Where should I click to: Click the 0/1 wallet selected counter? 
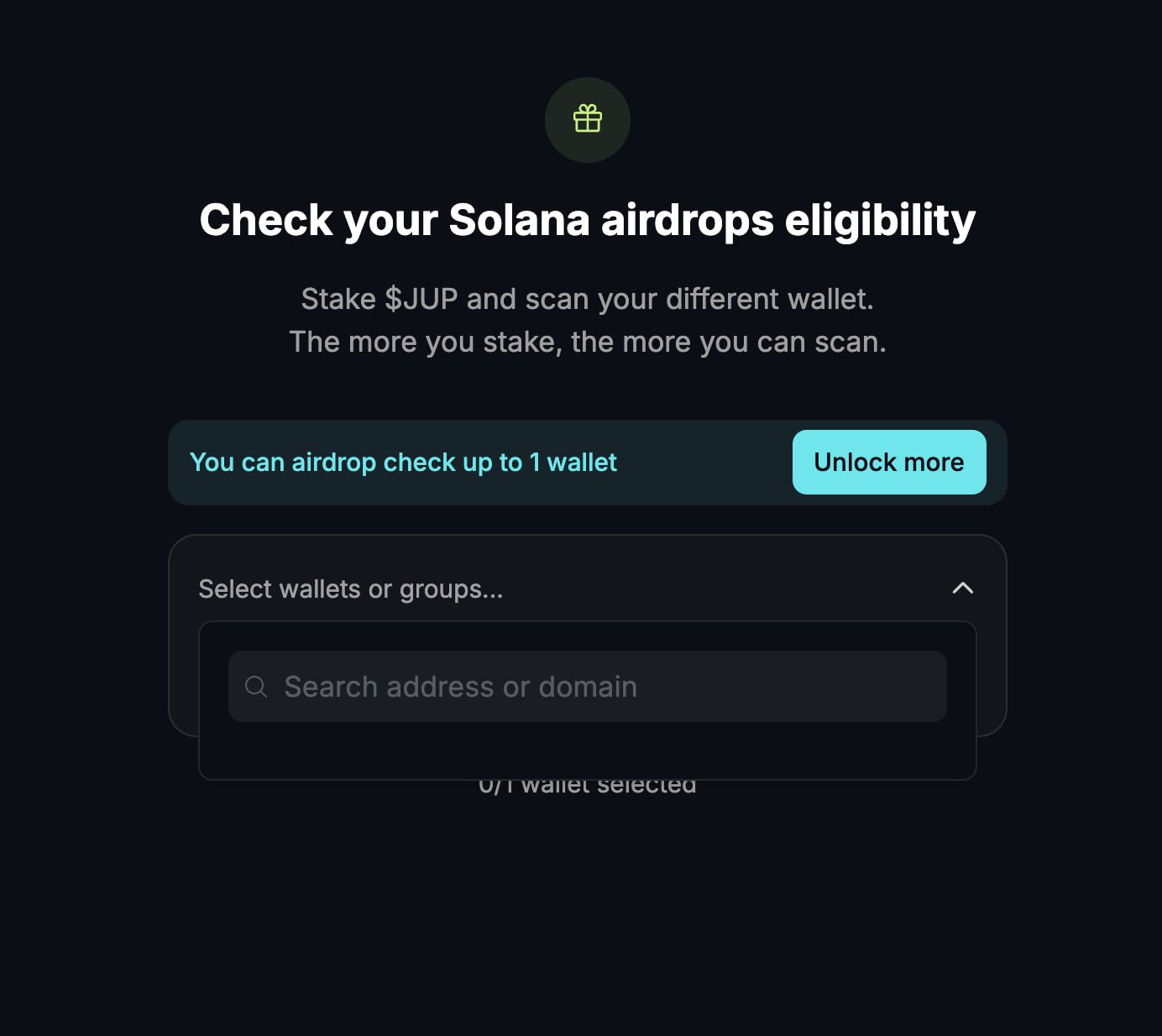(x=588, y=787)
